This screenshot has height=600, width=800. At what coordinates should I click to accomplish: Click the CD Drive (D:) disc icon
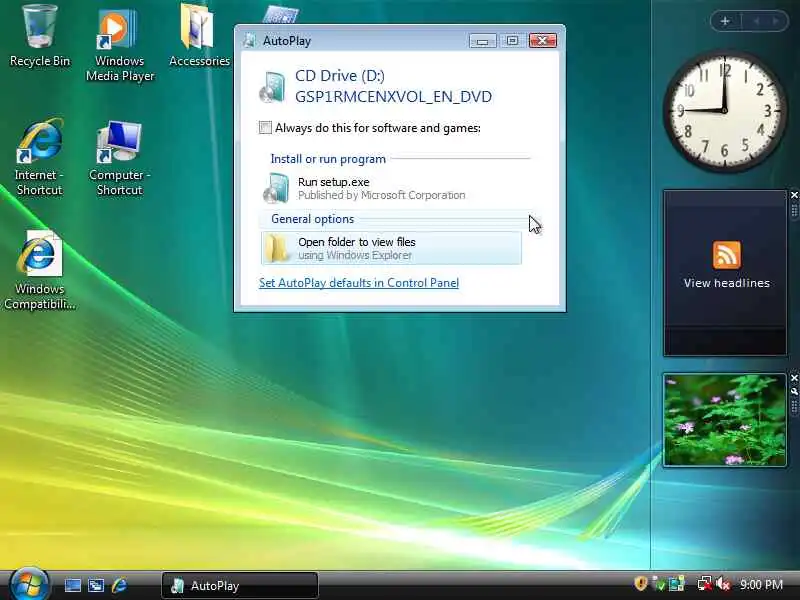272,87
